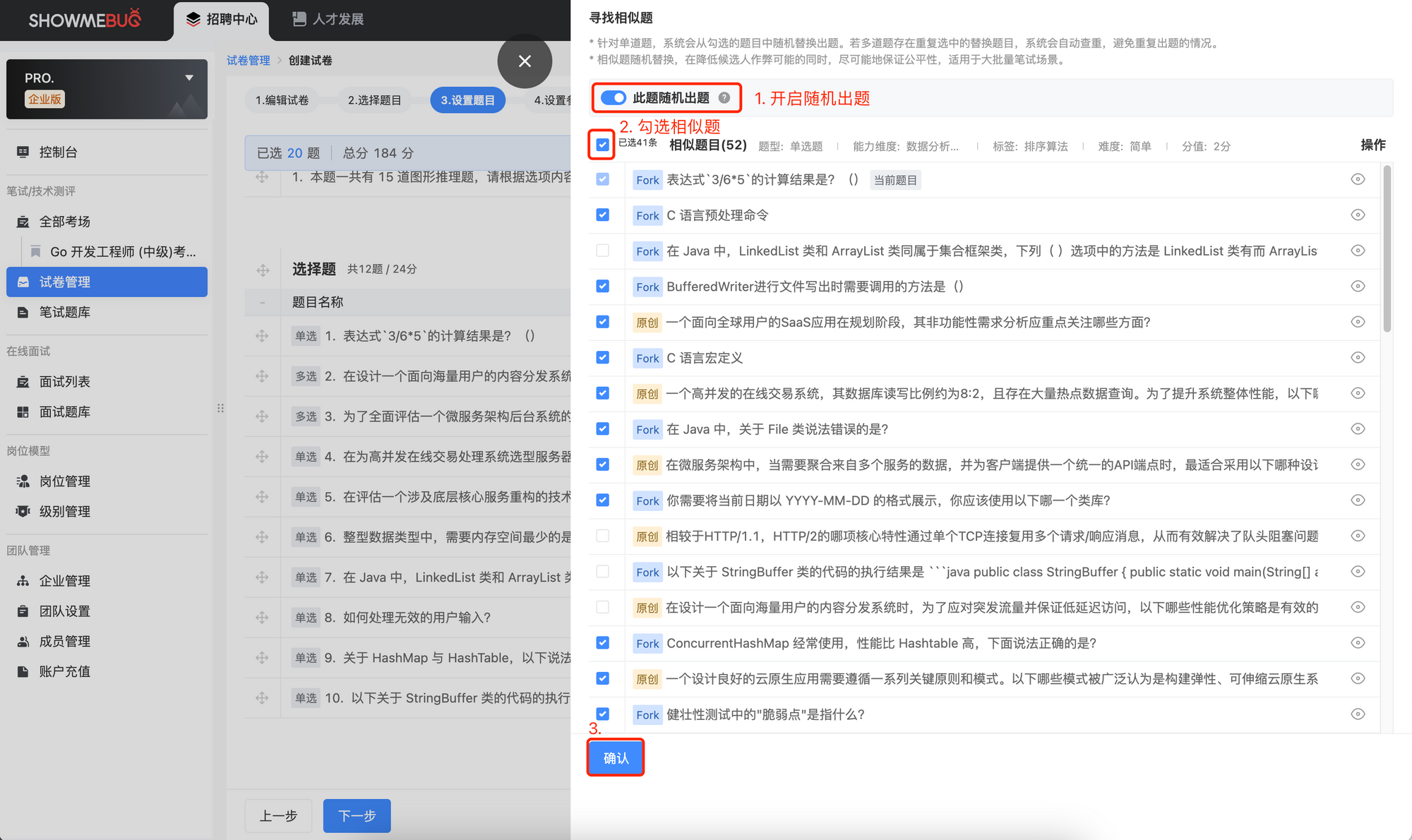Open 全部考场 in the sidebar
This screenshot has height=840, width=1412.
107,222
